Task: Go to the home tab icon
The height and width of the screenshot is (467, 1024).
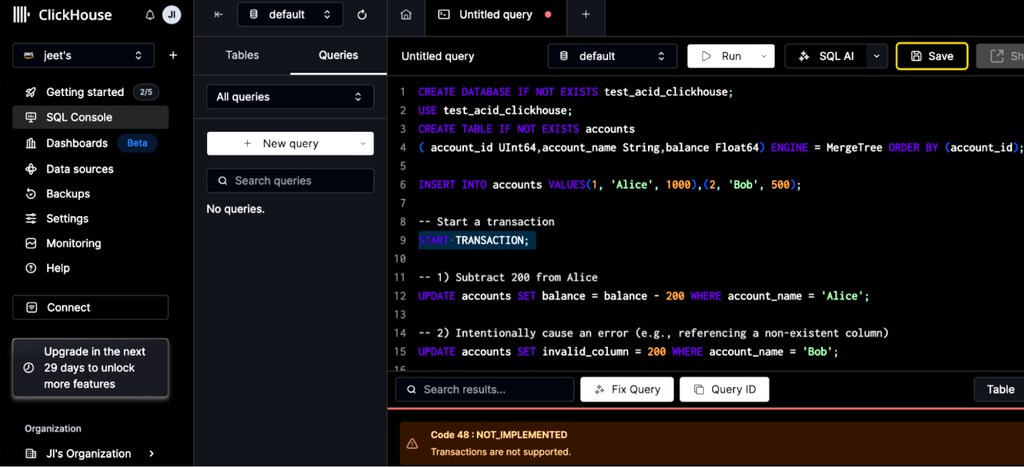Action: pos(406,14)
